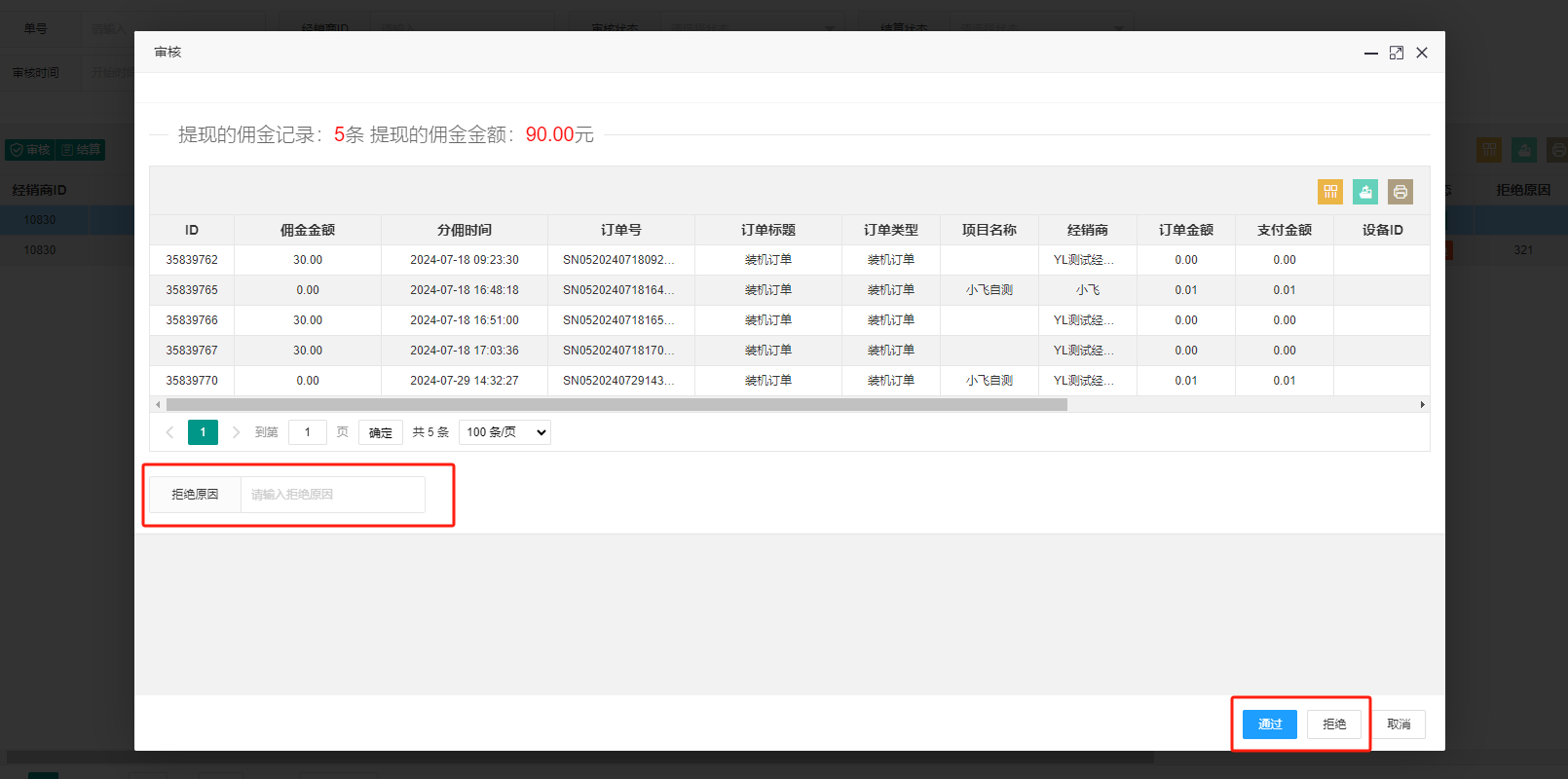Screen dimensions: 1568x779
Task: Select the row with ID 35839765
Action: coord(790,290)
